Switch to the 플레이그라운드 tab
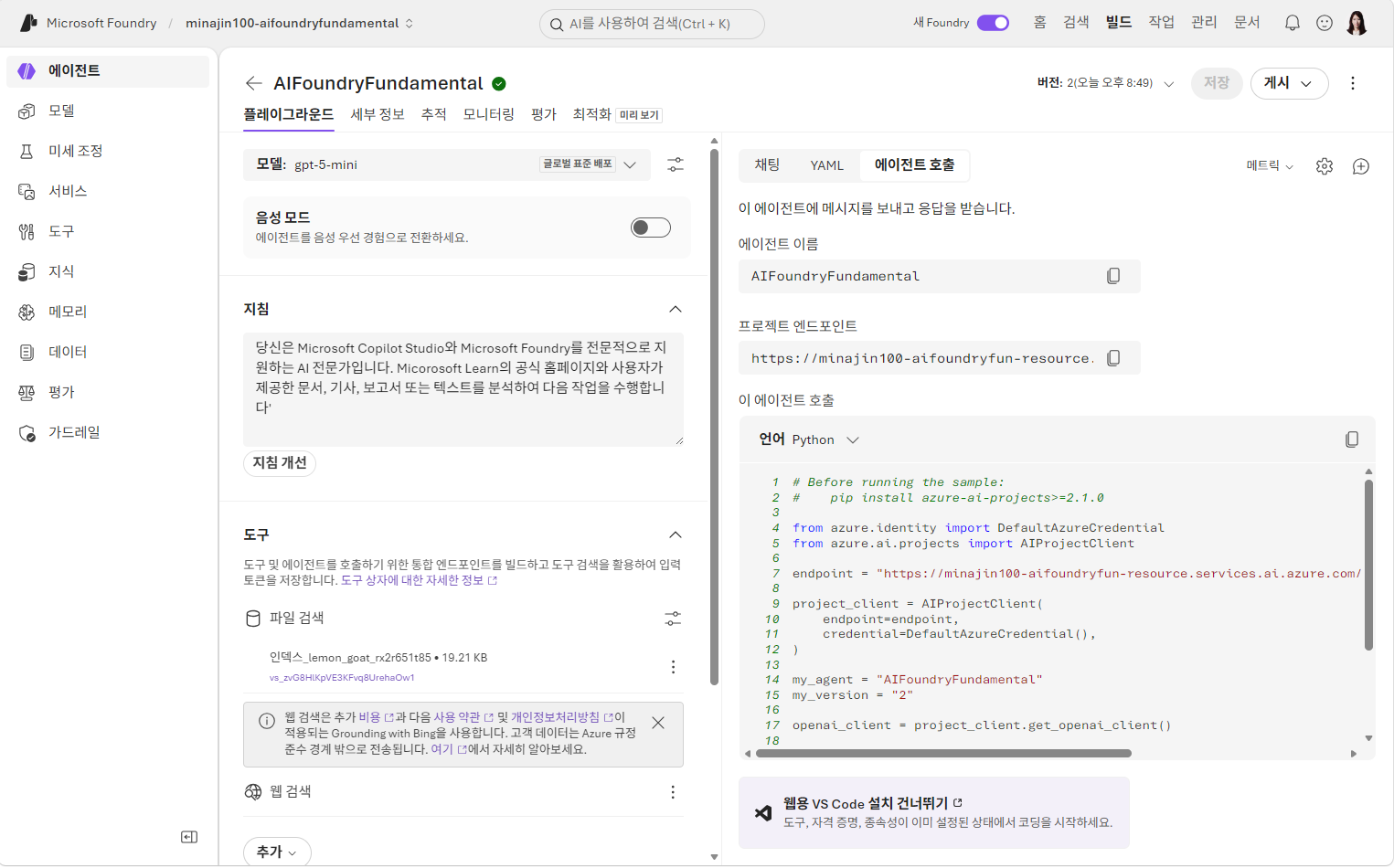Image resolution: width=1394 pixels, height=868 pixels. [288, 114]
